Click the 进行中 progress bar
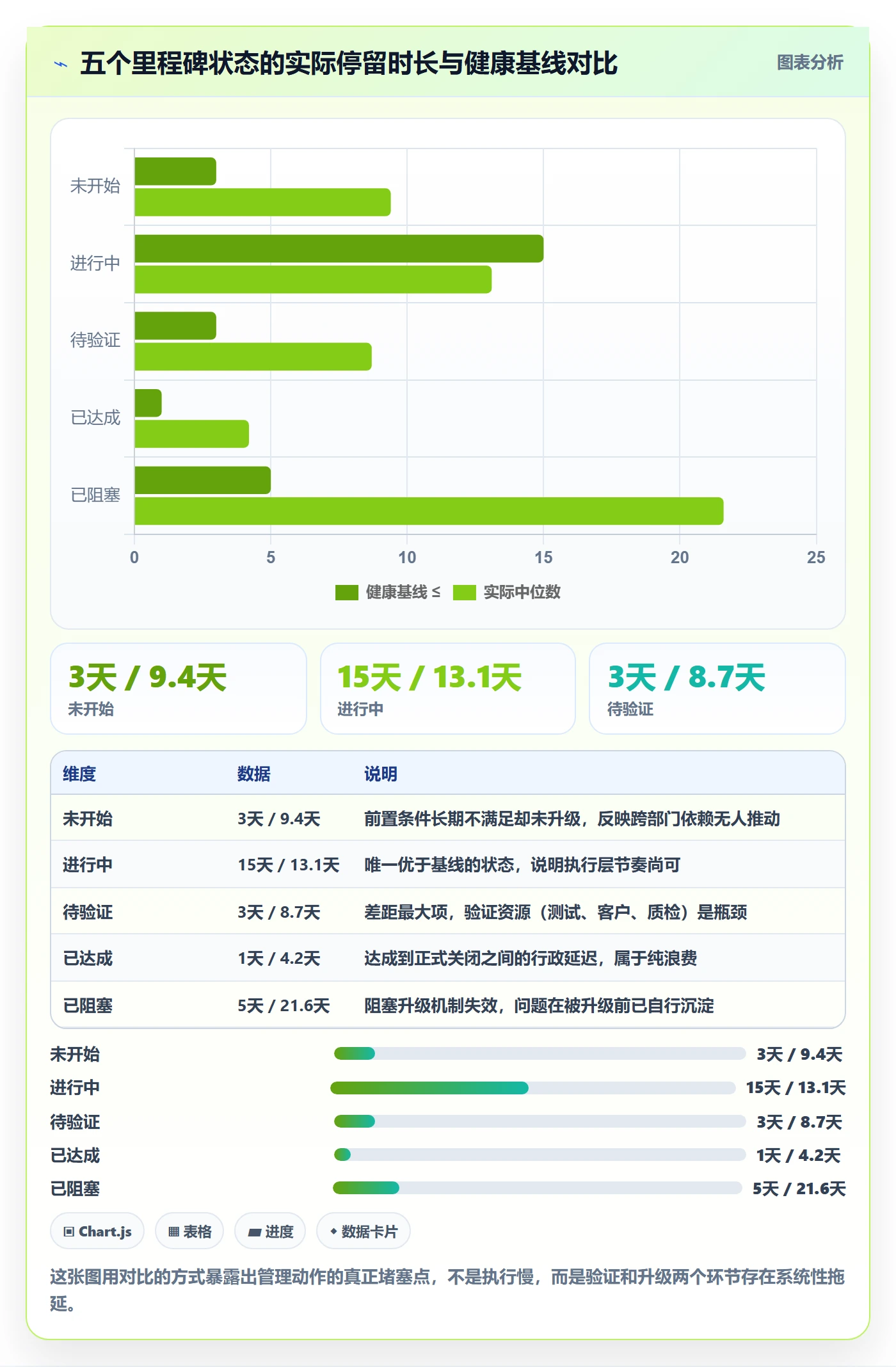The image size is (896, 1367). (533, 1087)
